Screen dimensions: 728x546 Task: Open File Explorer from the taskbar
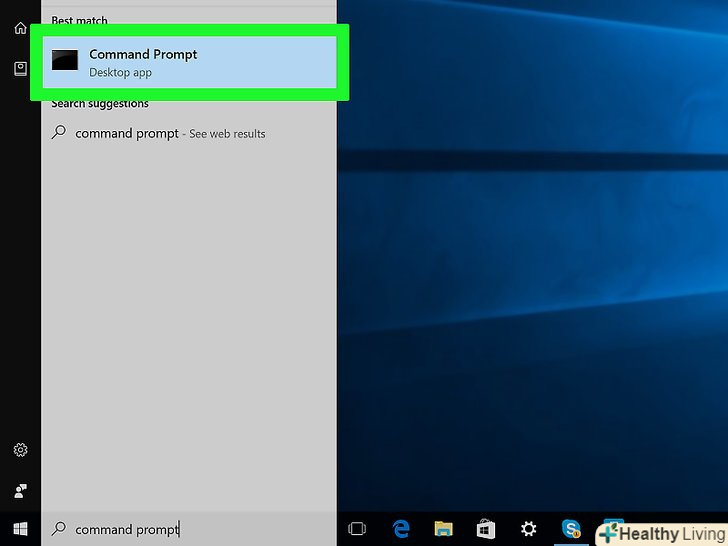pyautogui.click(x=444, y=529)
